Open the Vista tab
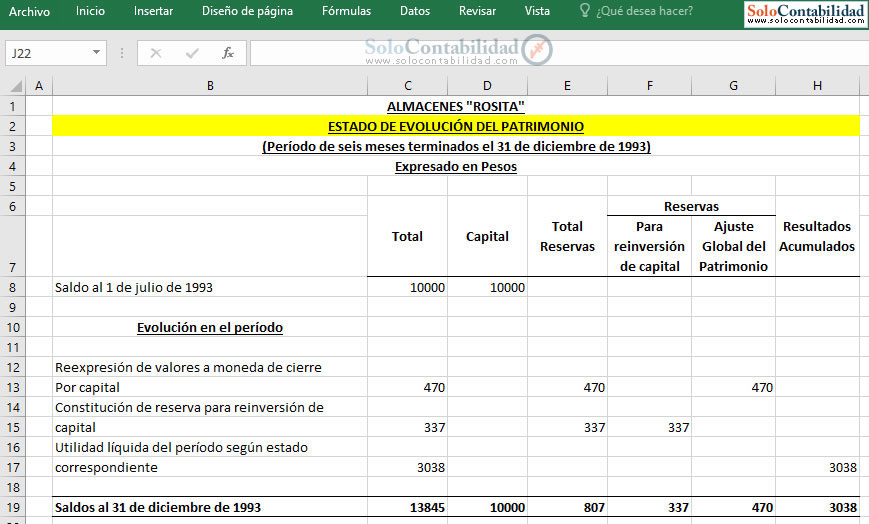 [x=537, y=11]
